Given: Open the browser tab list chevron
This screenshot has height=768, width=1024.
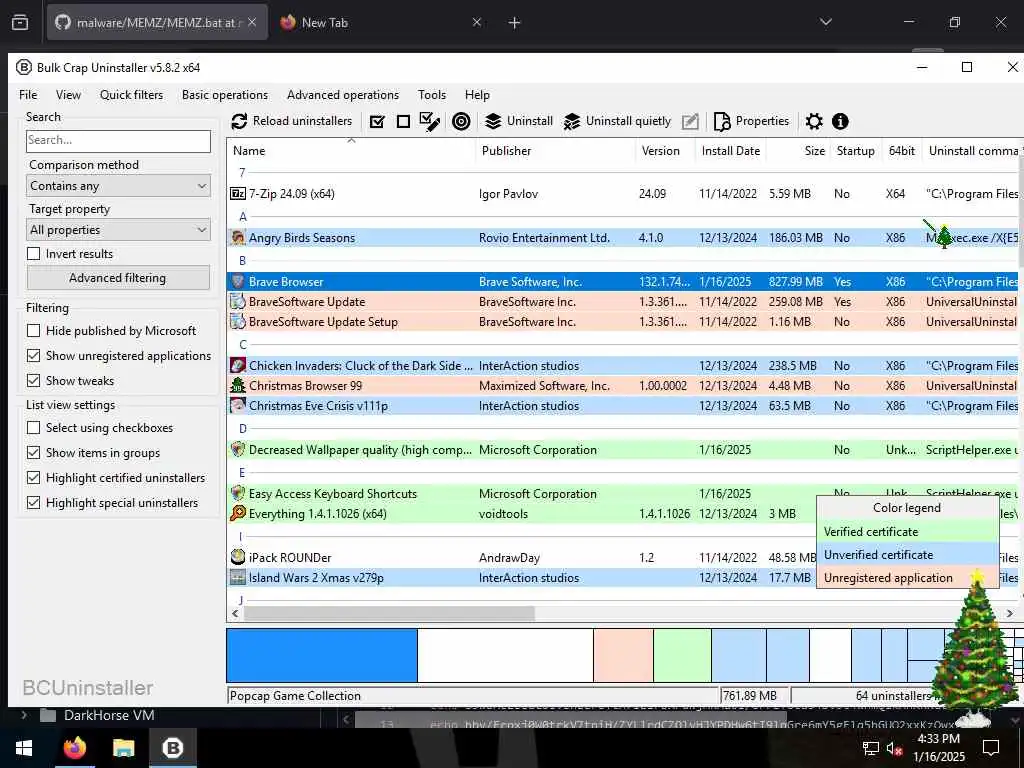Looking at the screenshot, I should click(826, 22).
